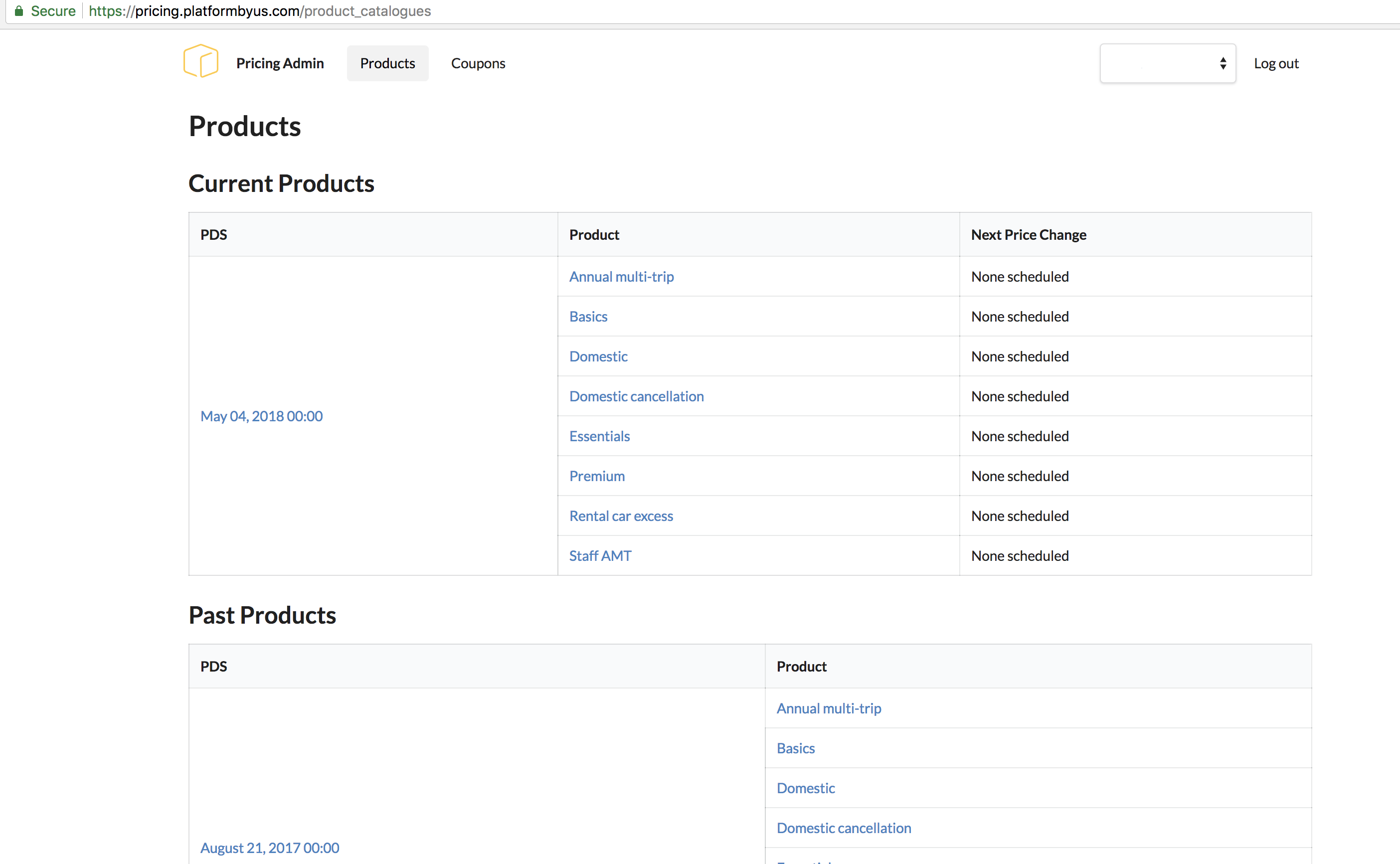This screenshot has height=864, width=1400.
Task: Open the Essentials product link
Action: pyautogui.click(x=599, y=437)
